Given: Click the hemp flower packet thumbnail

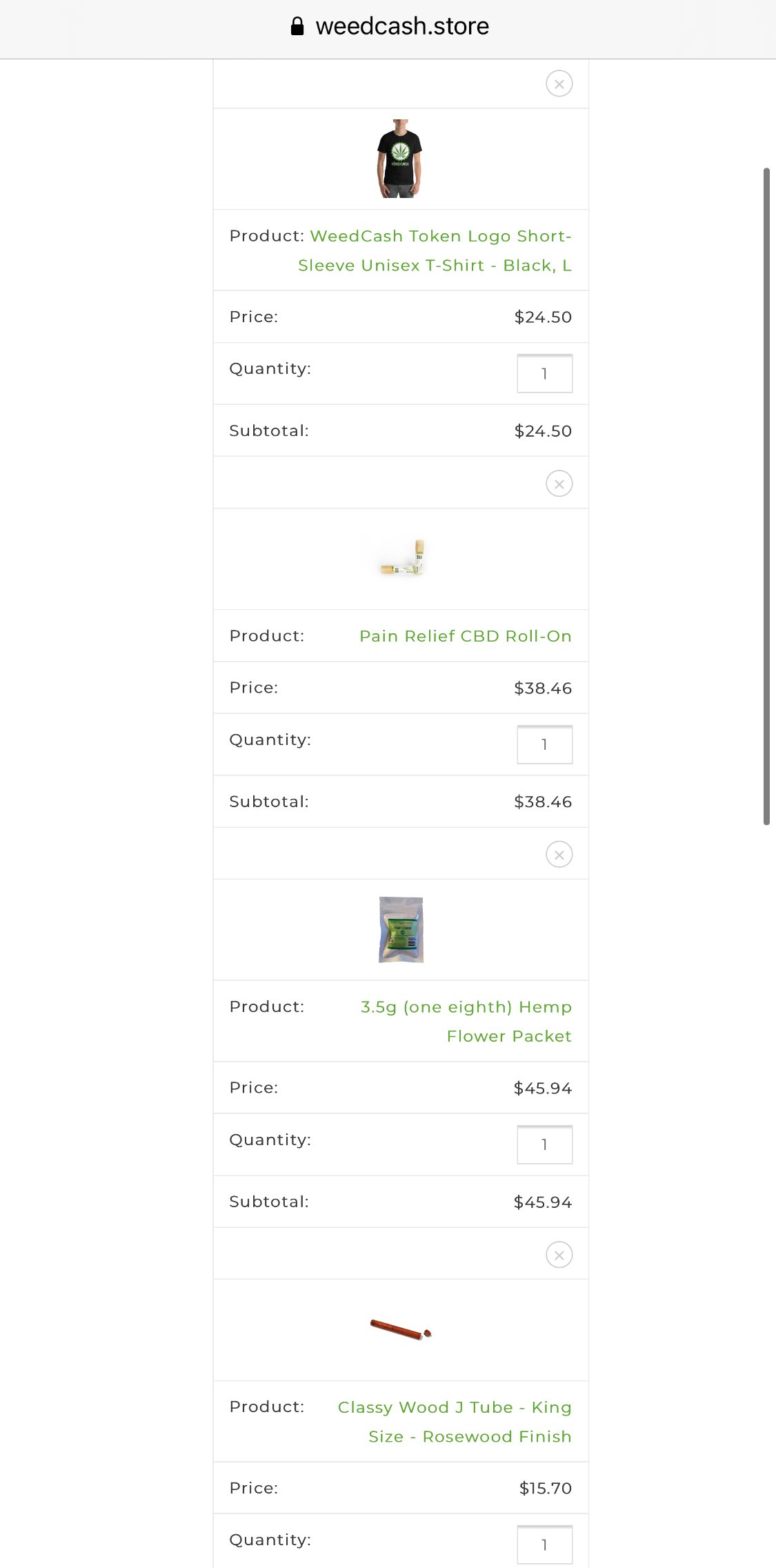Looking at the screenshot, I should tap(401, 929).
